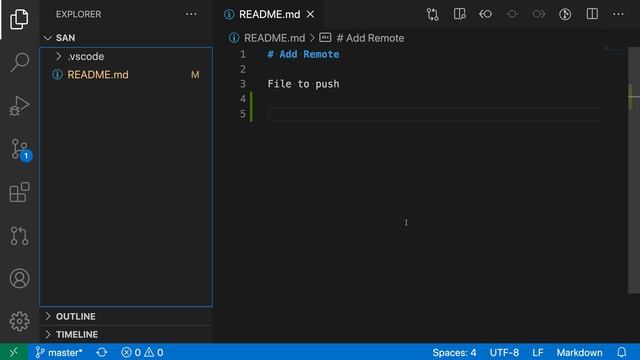This screenshot has height=360, width=640.
Task: Expand the TIMELINE section
Action: [126, 334]
